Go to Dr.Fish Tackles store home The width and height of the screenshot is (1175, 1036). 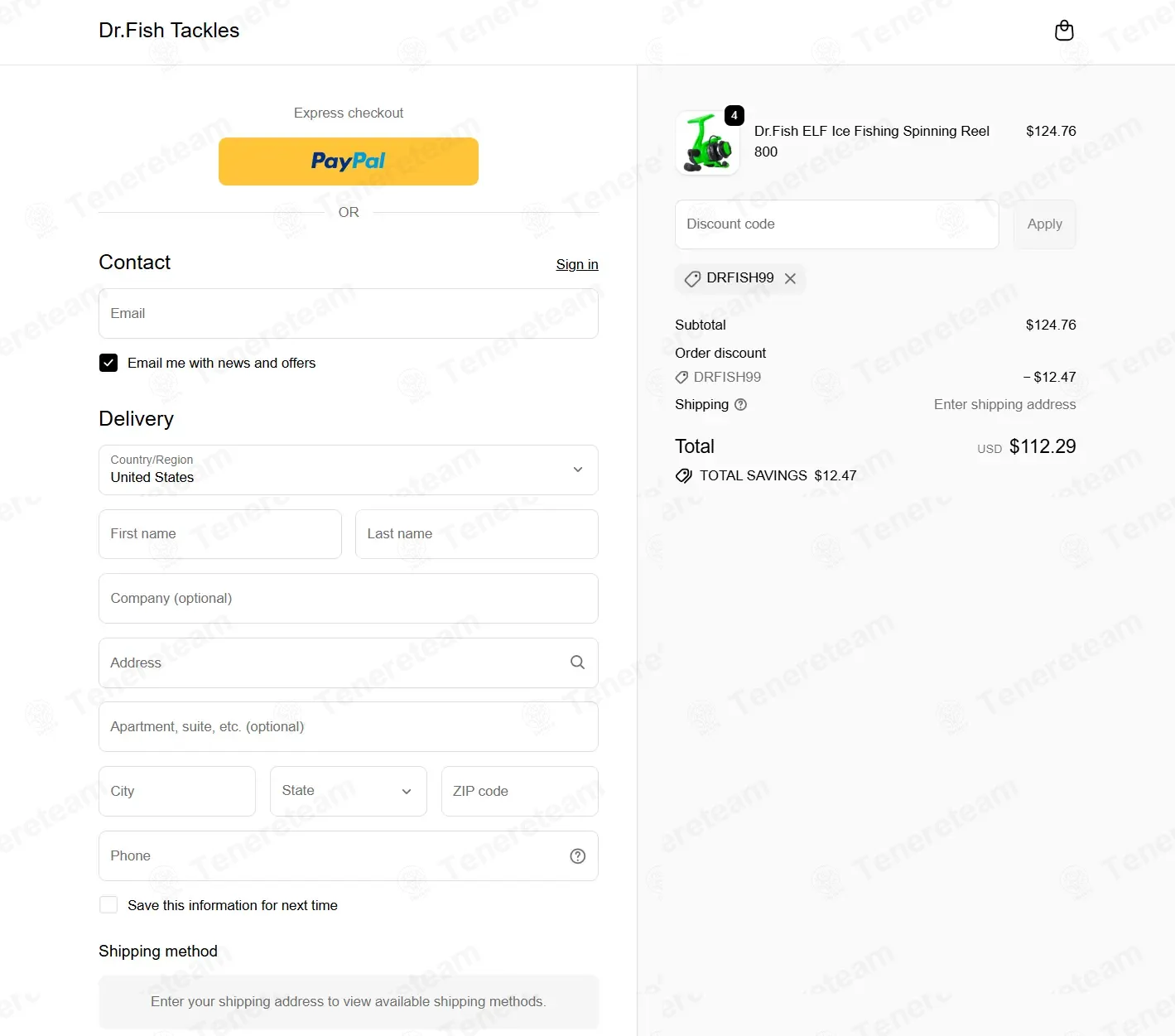coord(169,31)
